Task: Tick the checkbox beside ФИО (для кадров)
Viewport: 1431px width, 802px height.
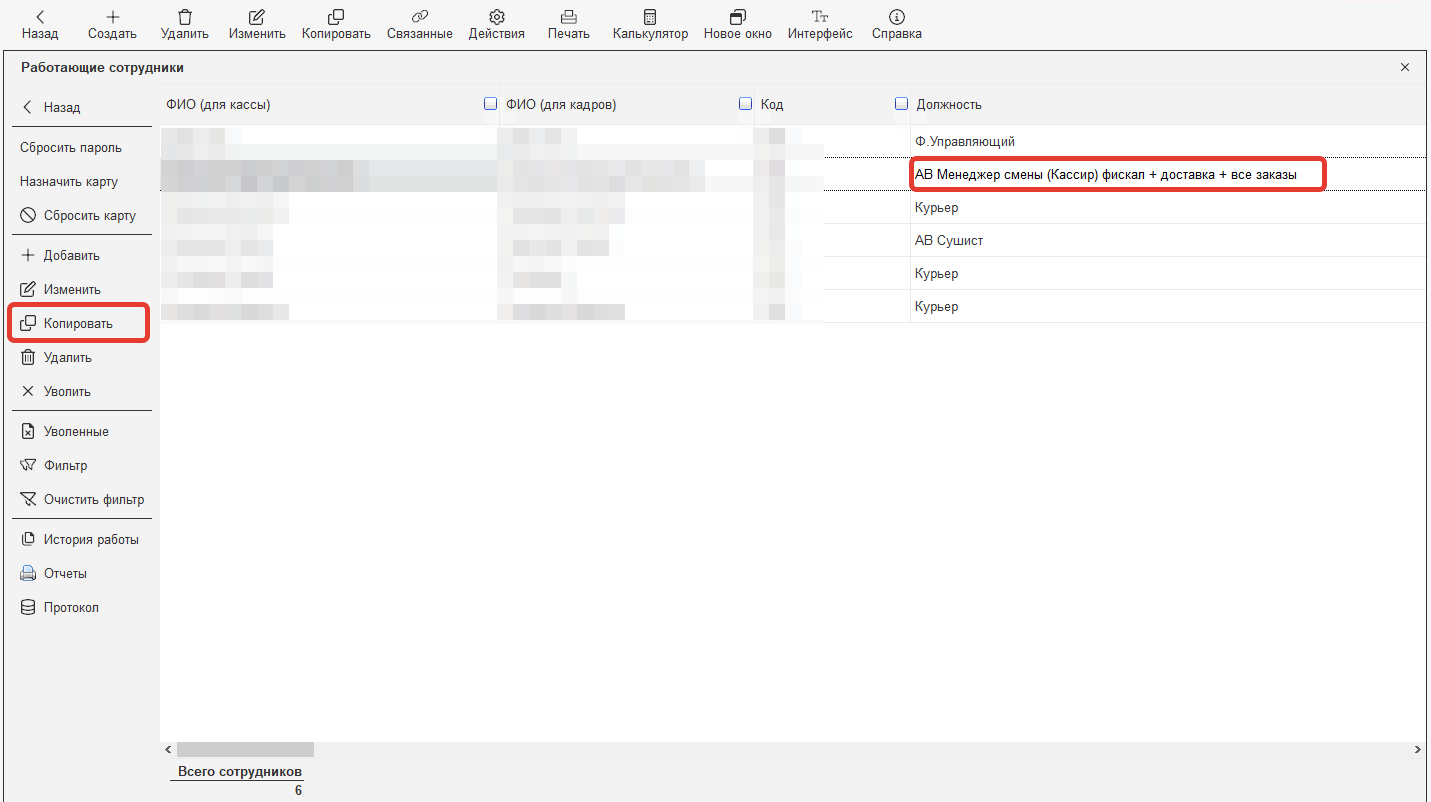Action: (x=490, y=103)
